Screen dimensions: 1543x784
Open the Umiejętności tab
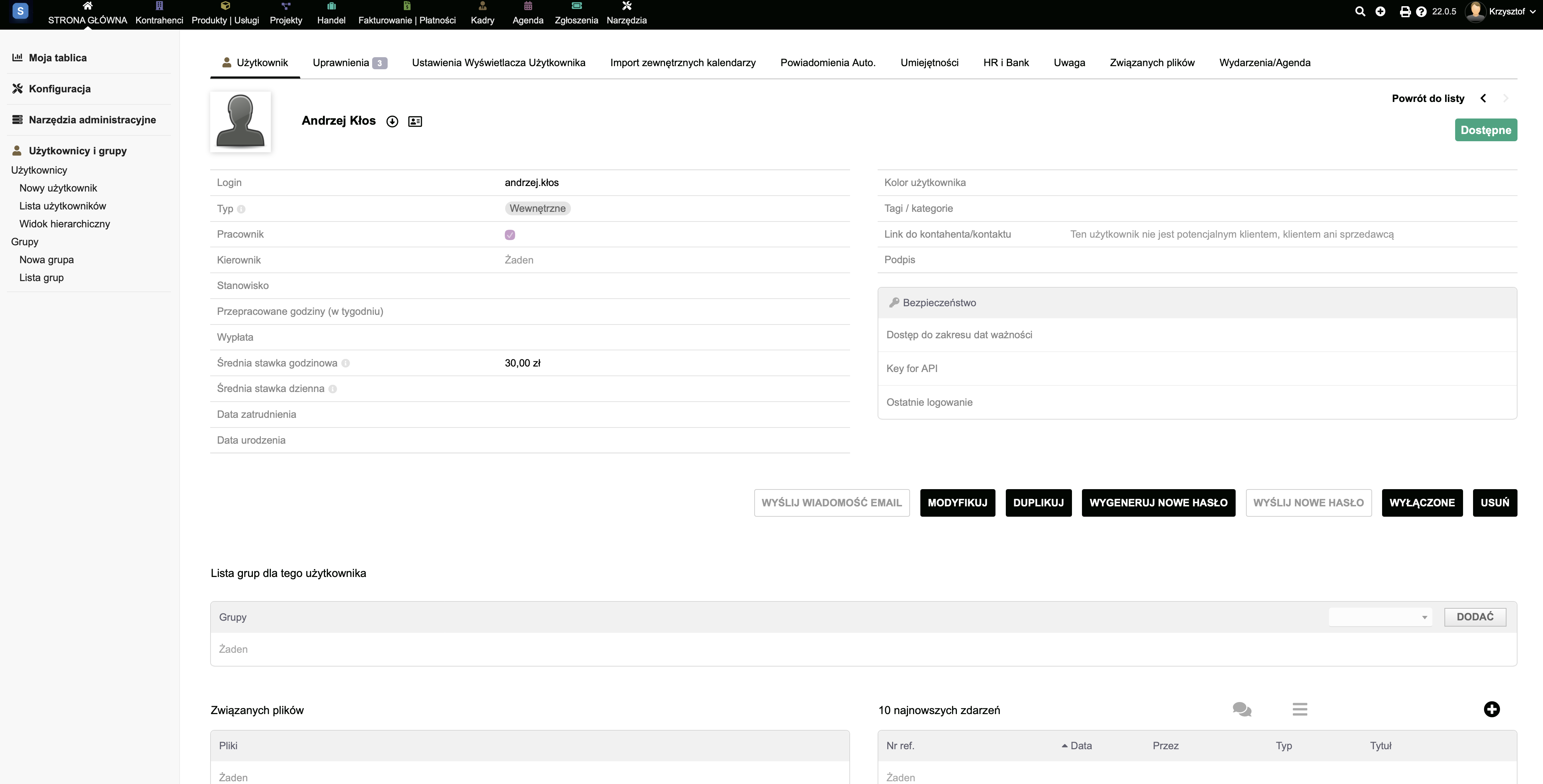[x=929, y=63]
